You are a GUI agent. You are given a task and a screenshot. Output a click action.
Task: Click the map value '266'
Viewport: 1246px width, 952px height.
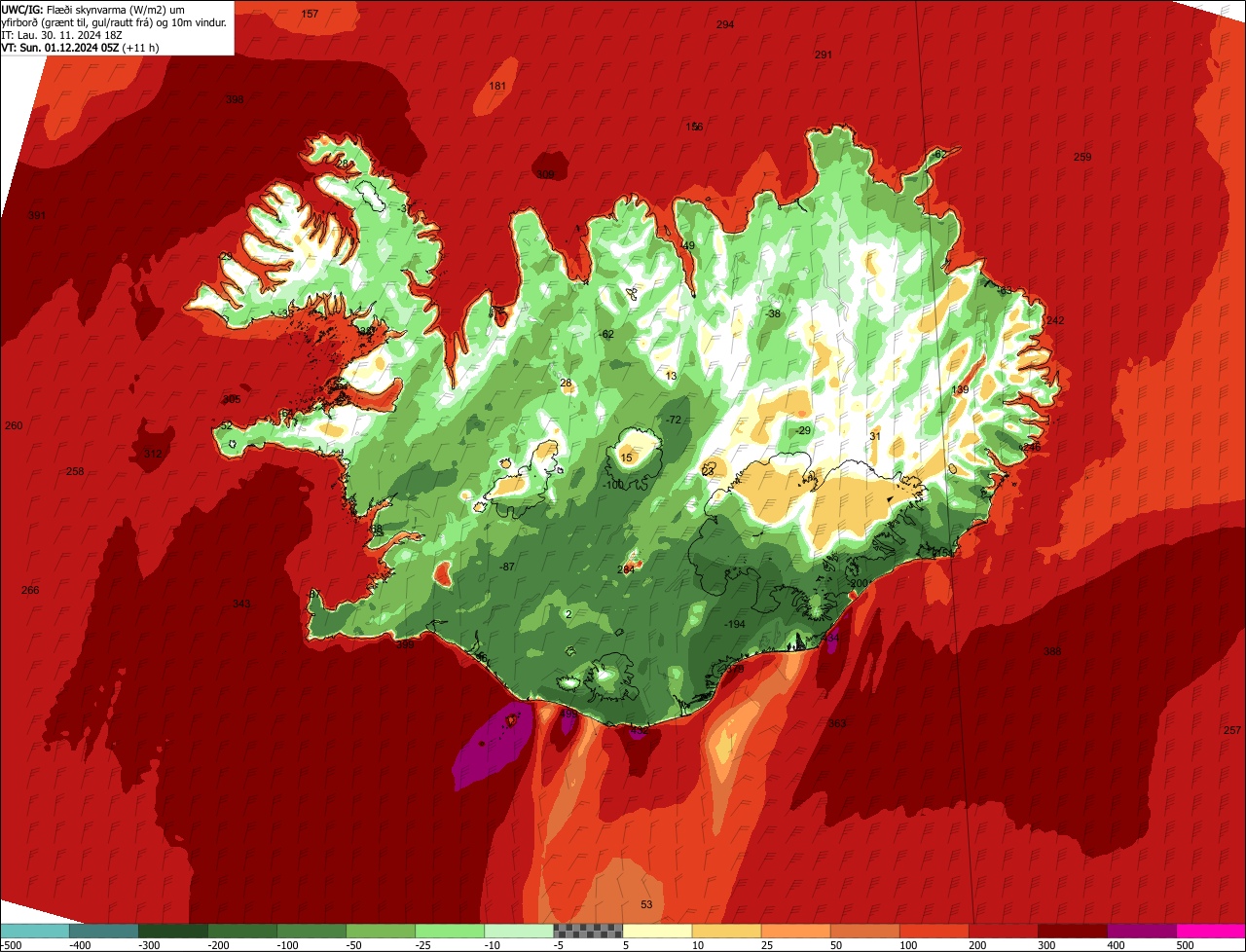pos(30,590)
